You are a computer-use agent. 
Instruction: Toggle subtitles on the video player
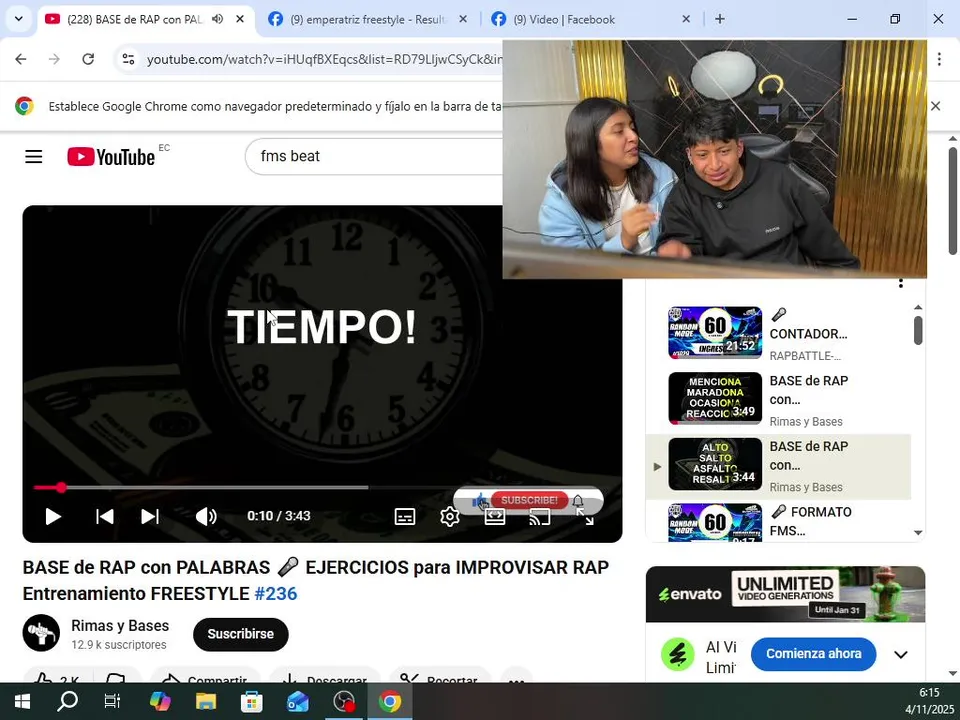tap(405, 517)
